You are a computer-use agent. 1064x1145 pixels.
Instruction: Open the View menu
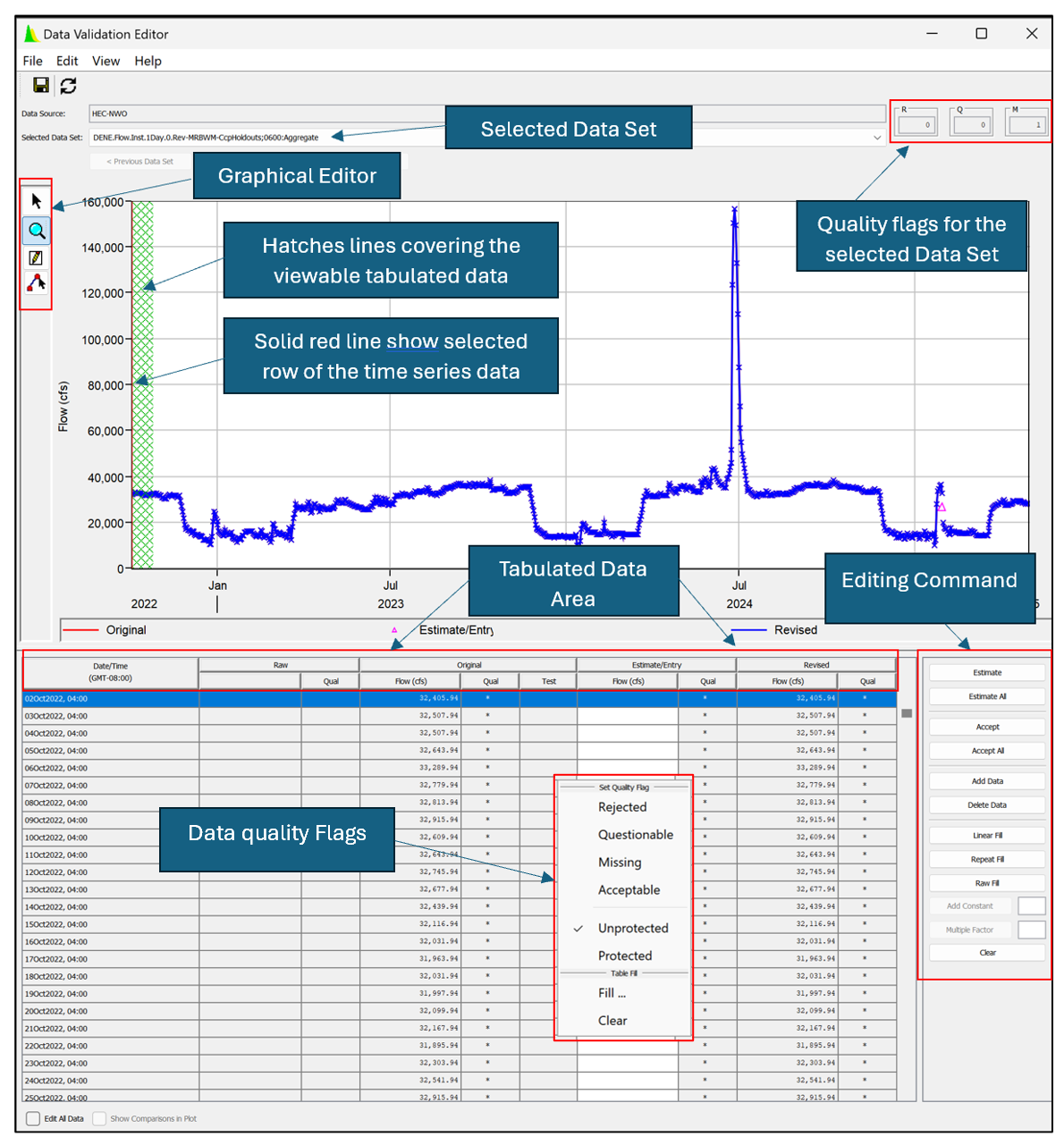click(106, 61)
